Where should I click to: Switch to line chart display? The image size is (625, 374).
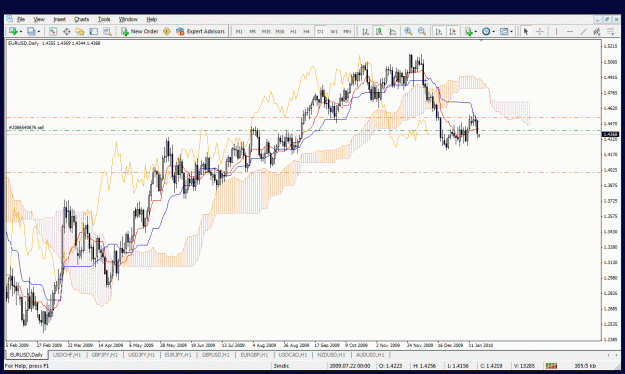click(x=393, y=31)
